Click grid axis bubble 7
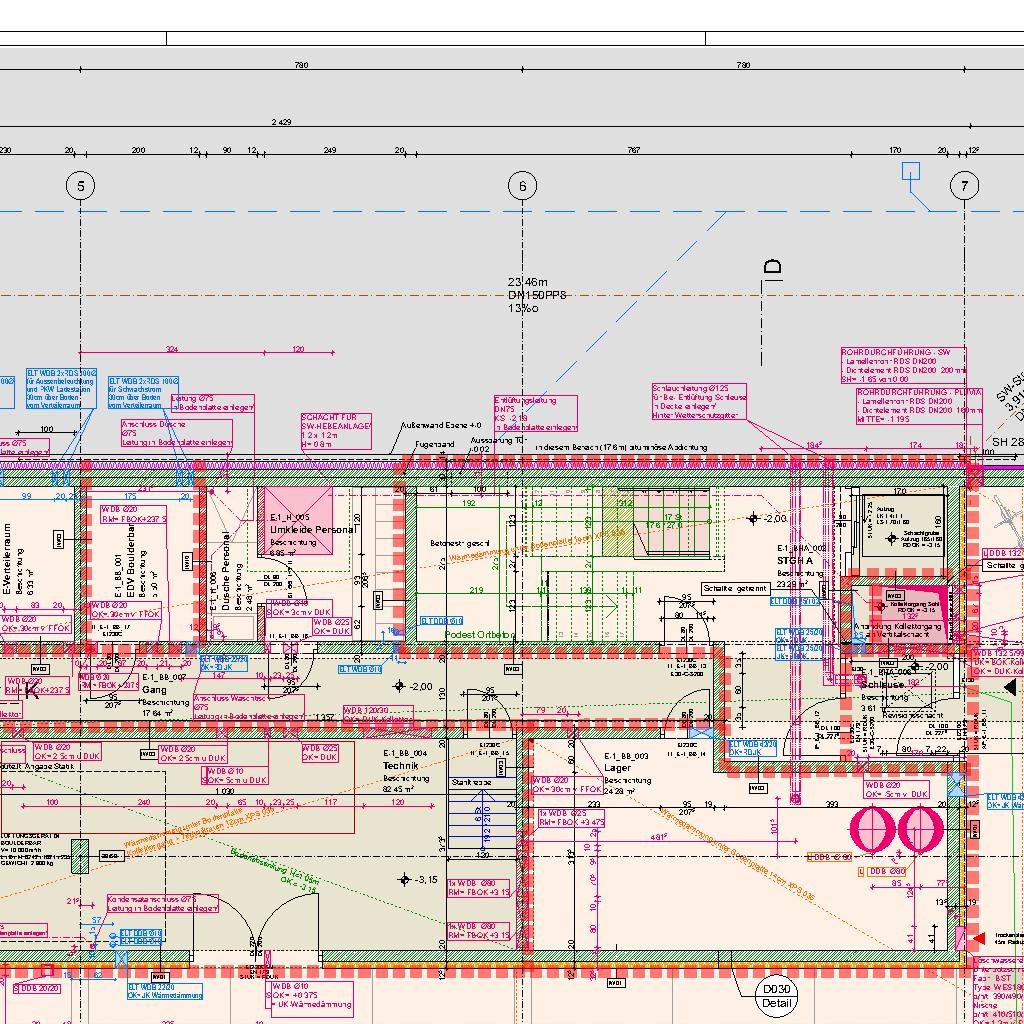1024x1024 pixels. coord(965,186)
